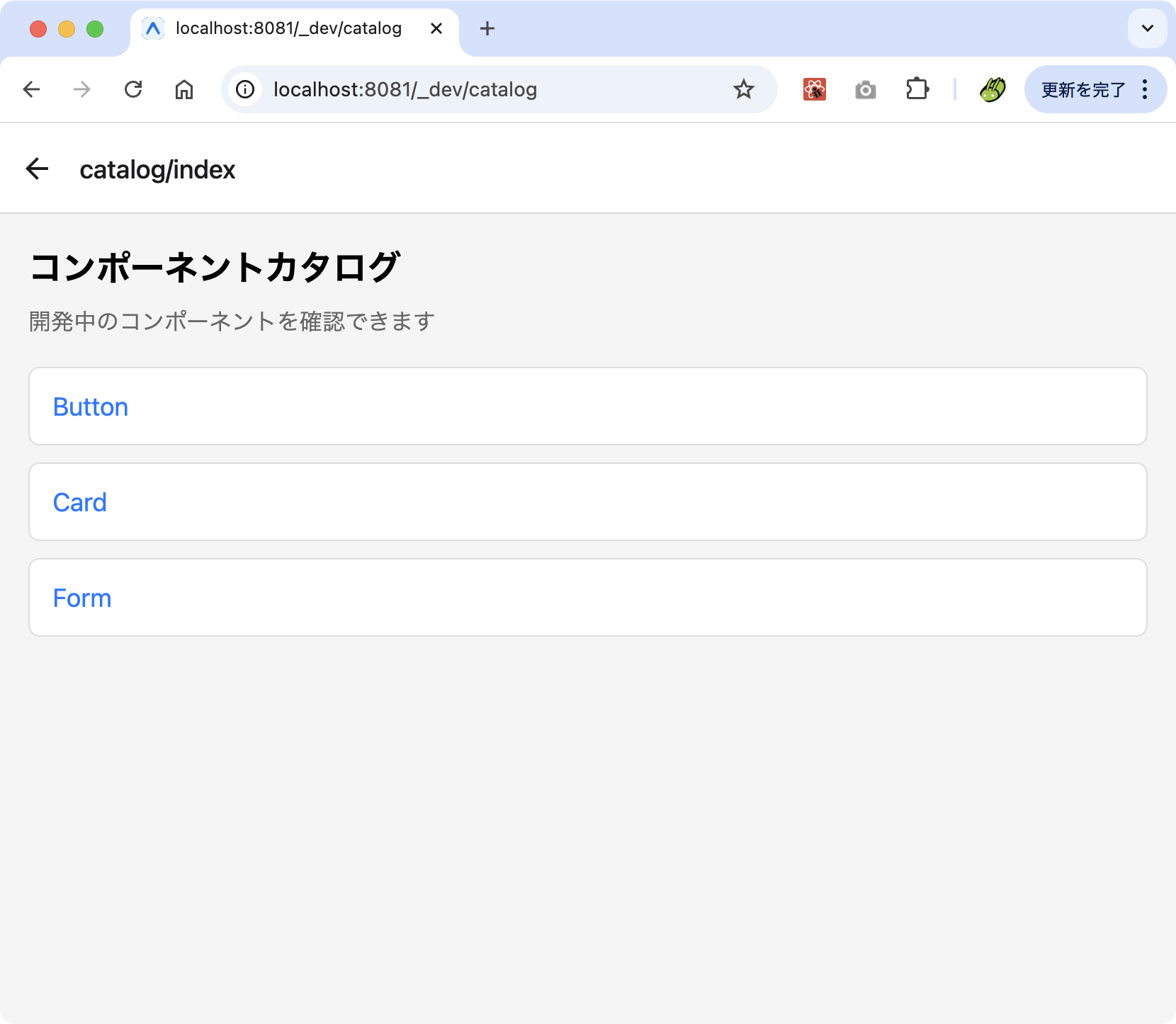Image resolution: width=1176 pixels, height=1024 pixels.
Task: Reload the catalog page
Action: (x=133, y=89)
